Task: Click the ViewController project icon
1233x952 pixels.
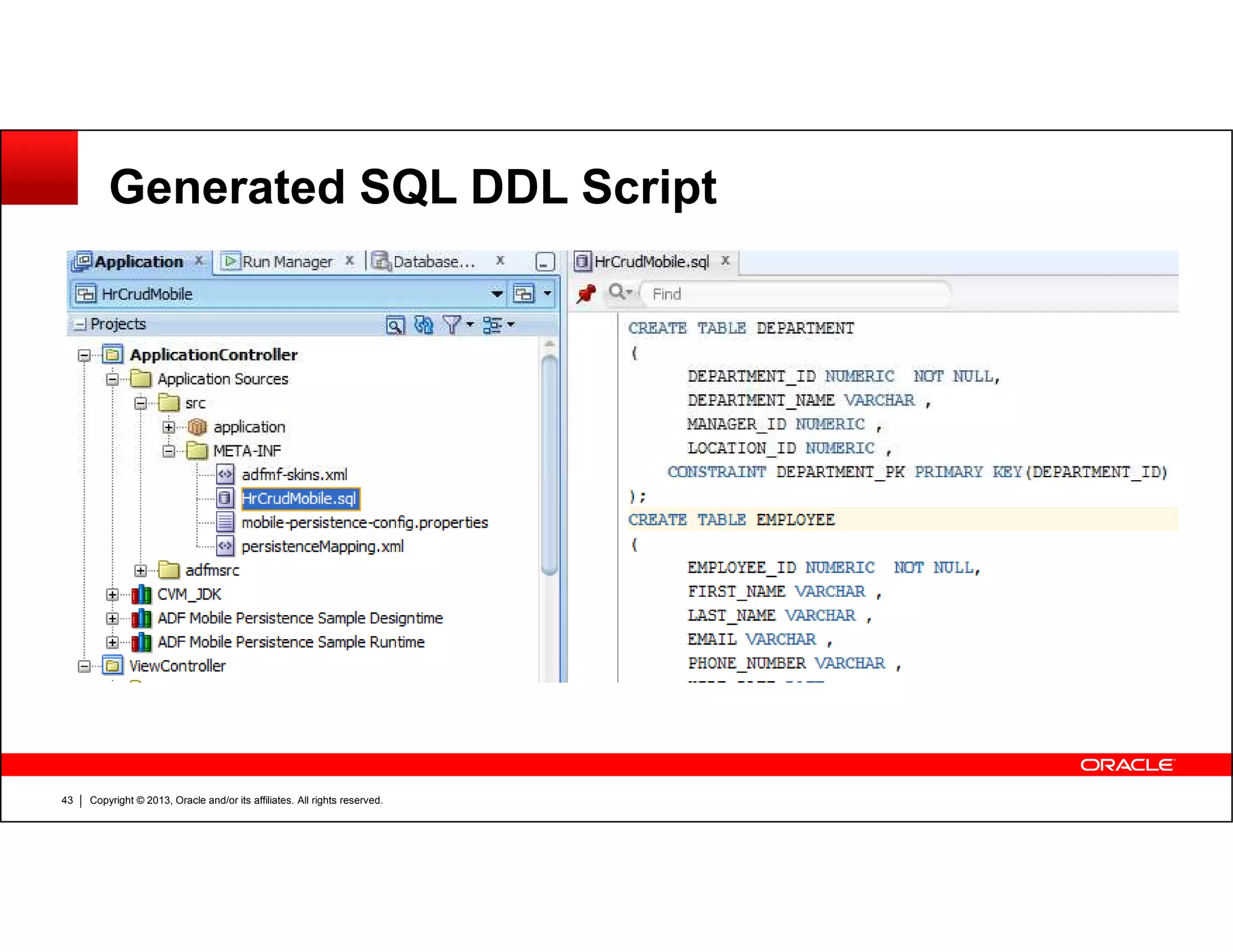Action: pyautogui.click(x=113, y=666)
